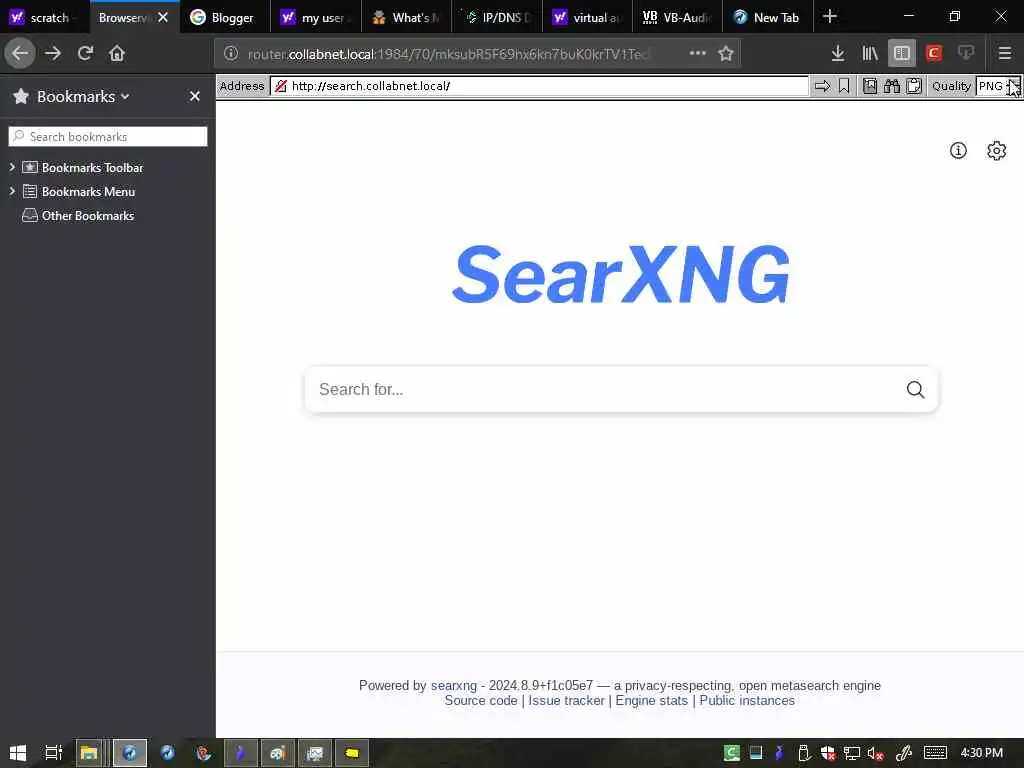Open the Issue tracker link
Image resolution: width=1024 pixels, height=768 pixels.
click(566, 701)
